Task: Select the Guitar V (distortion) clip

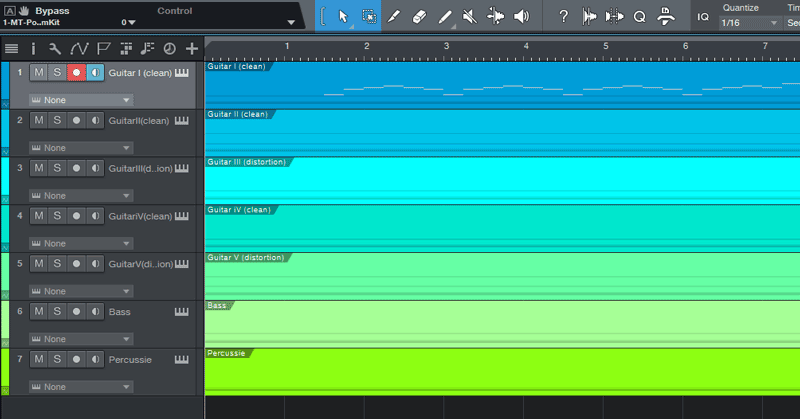Action: 502,276
